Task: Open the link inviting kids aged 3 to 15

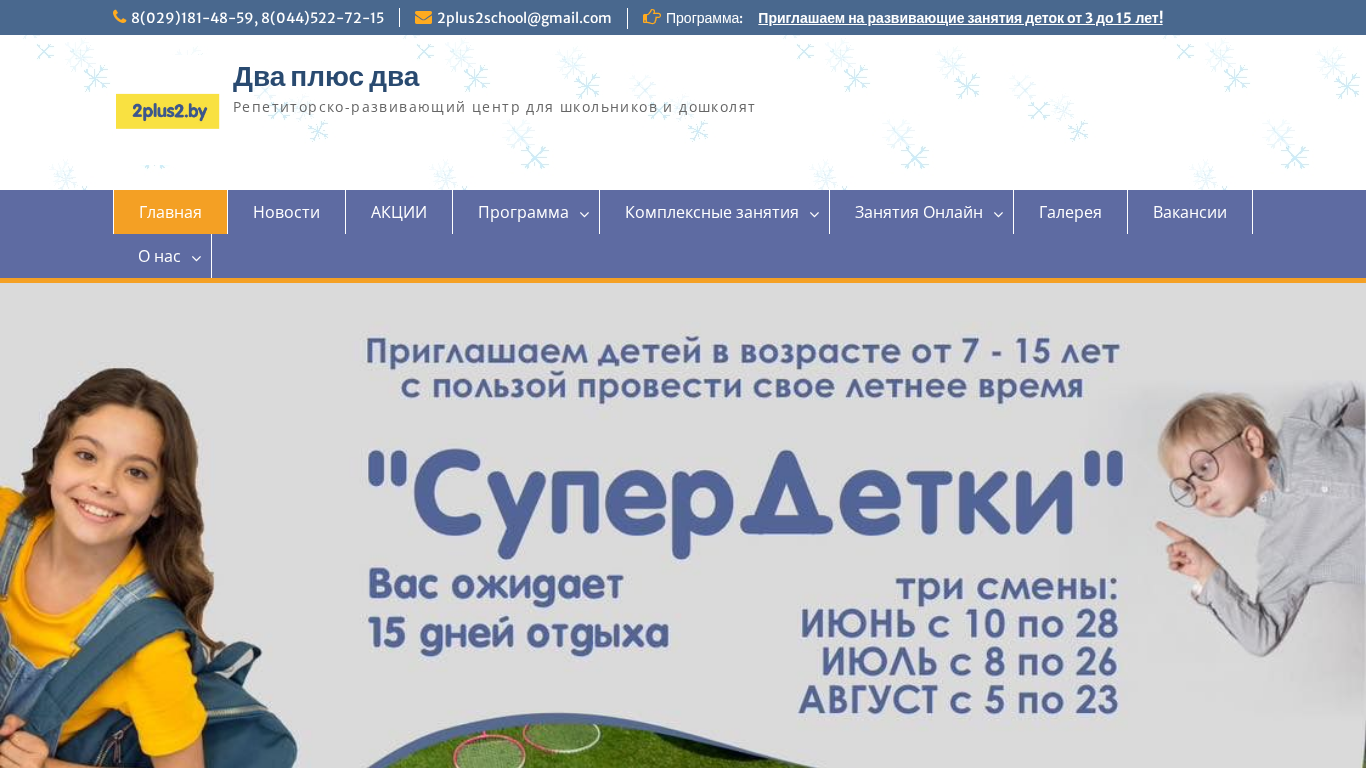Action: coord(960,18)
